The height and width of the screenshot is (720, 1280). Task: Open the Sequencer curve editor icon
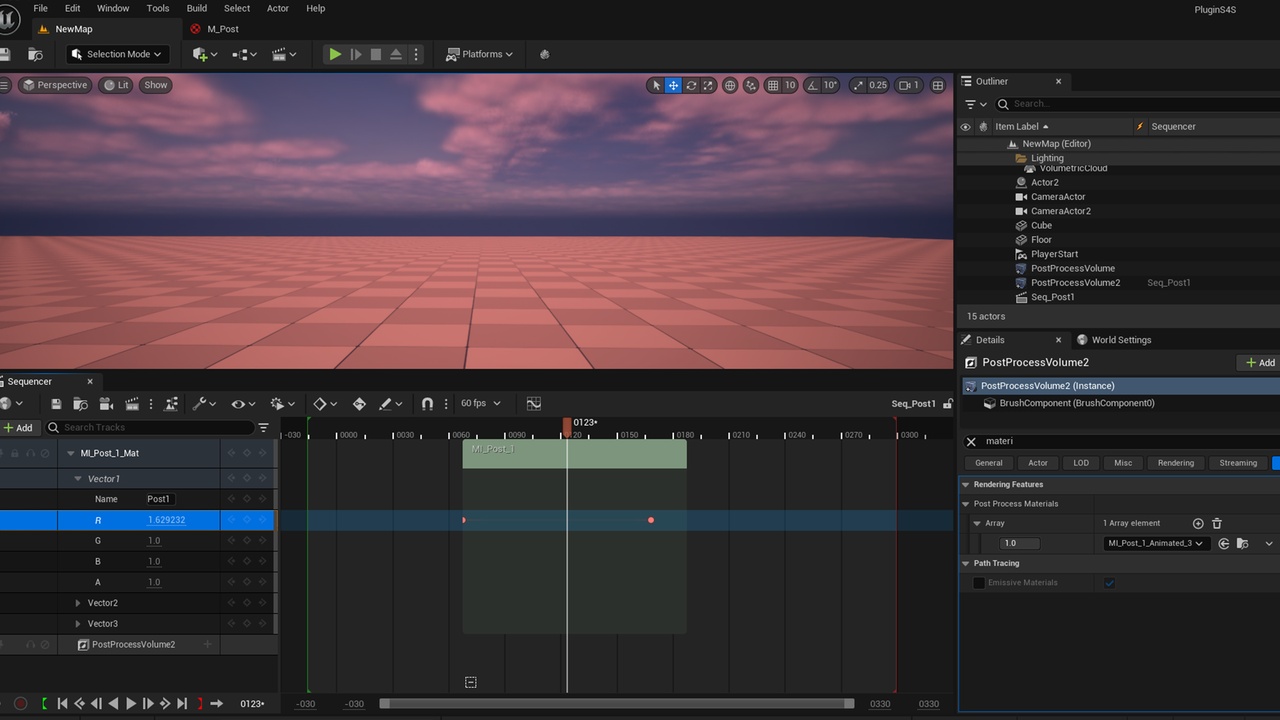(533, 404)
